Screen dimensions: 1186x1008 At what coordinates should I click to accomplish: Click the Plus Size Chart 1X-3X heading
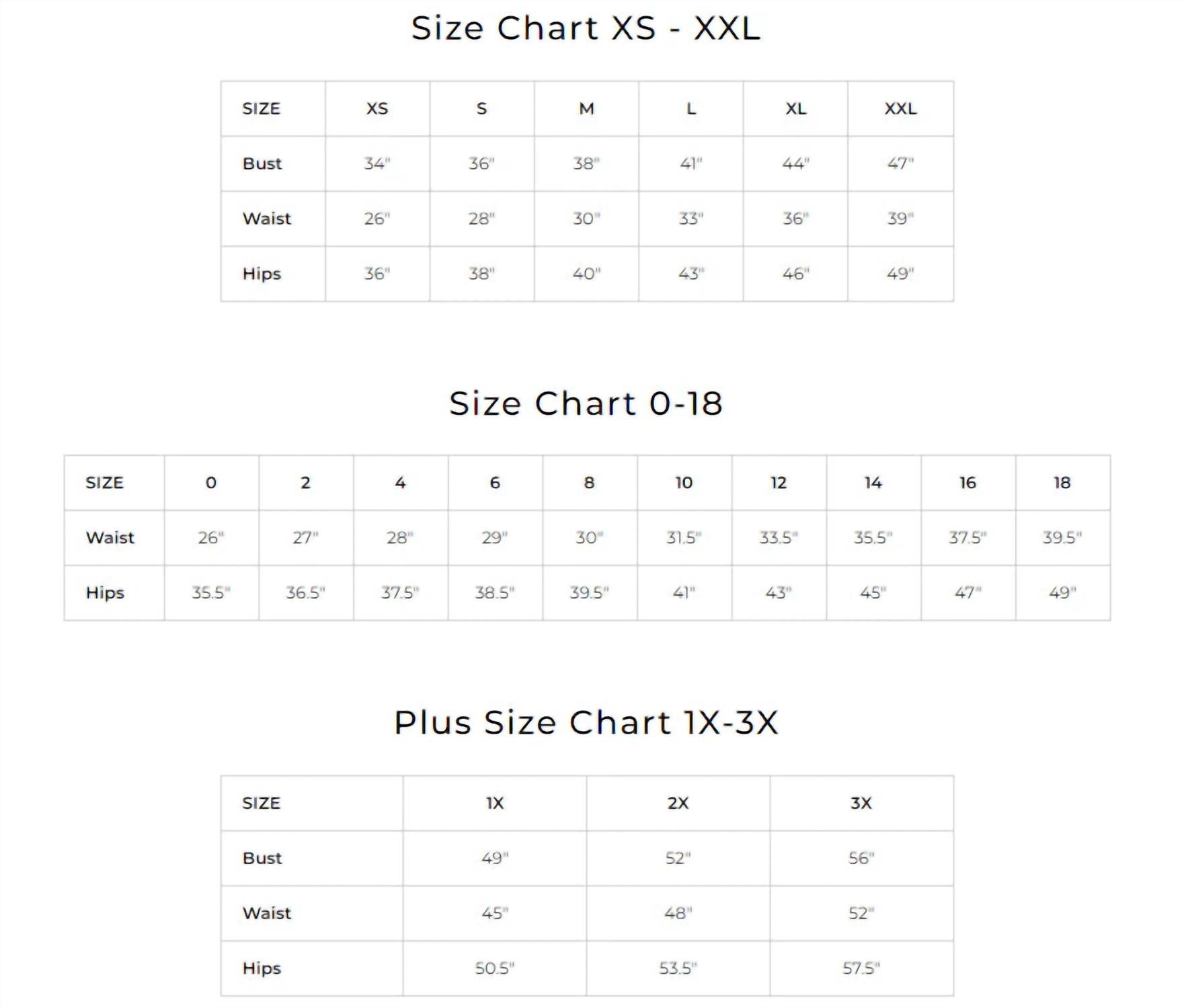[586, 723]
